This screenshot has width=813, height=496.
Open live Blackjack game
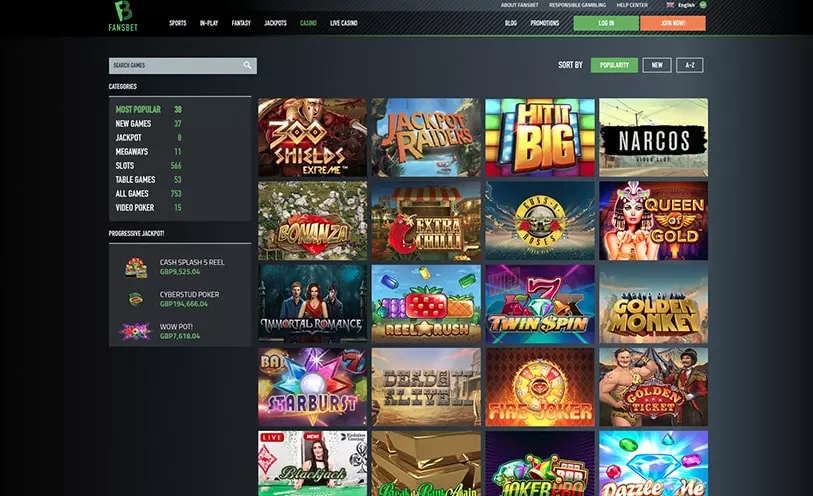pos(312,463)
